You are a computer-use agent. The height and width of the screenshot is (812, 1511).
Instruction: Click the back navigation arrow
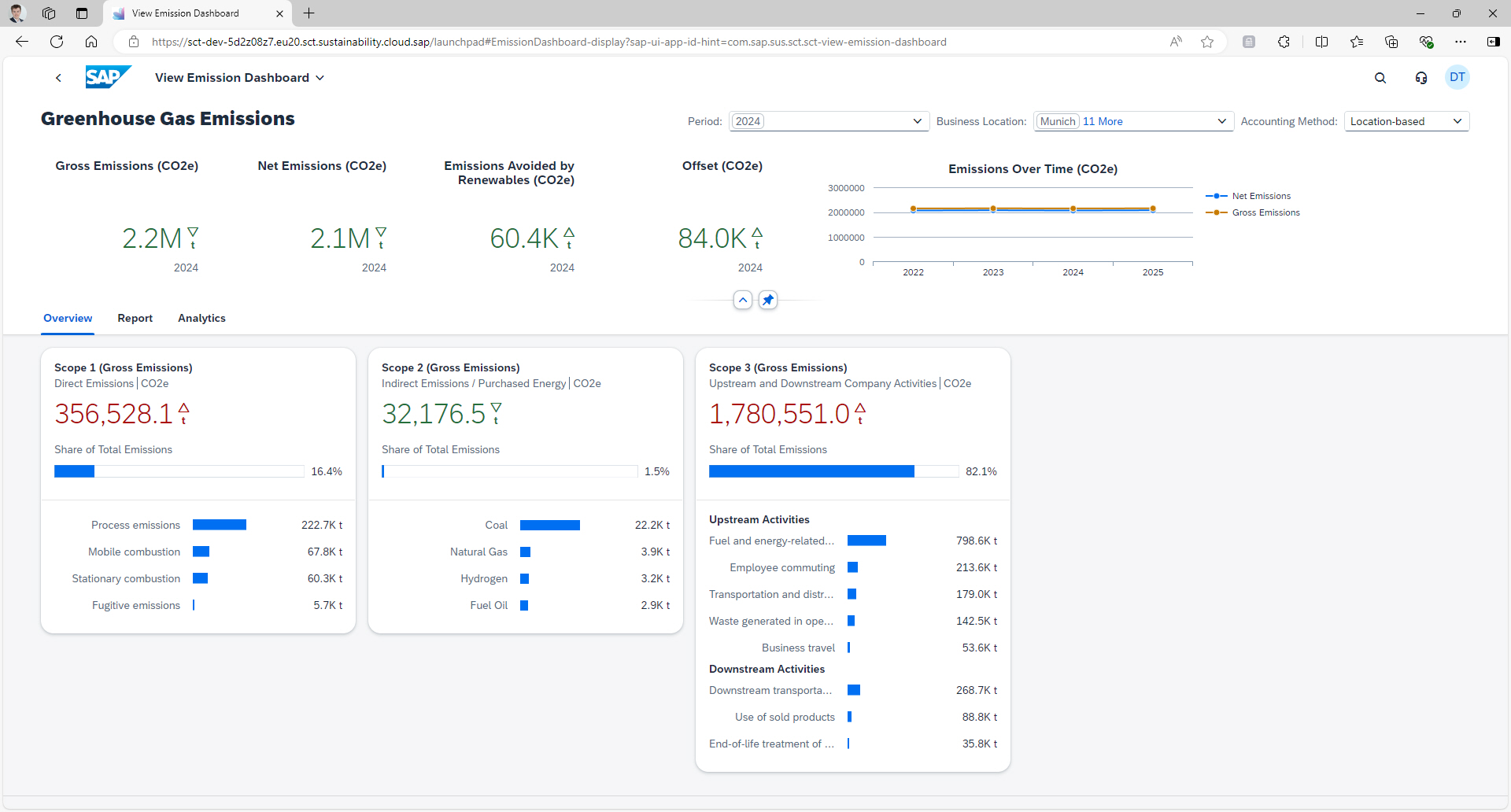(x=58, y=77)
